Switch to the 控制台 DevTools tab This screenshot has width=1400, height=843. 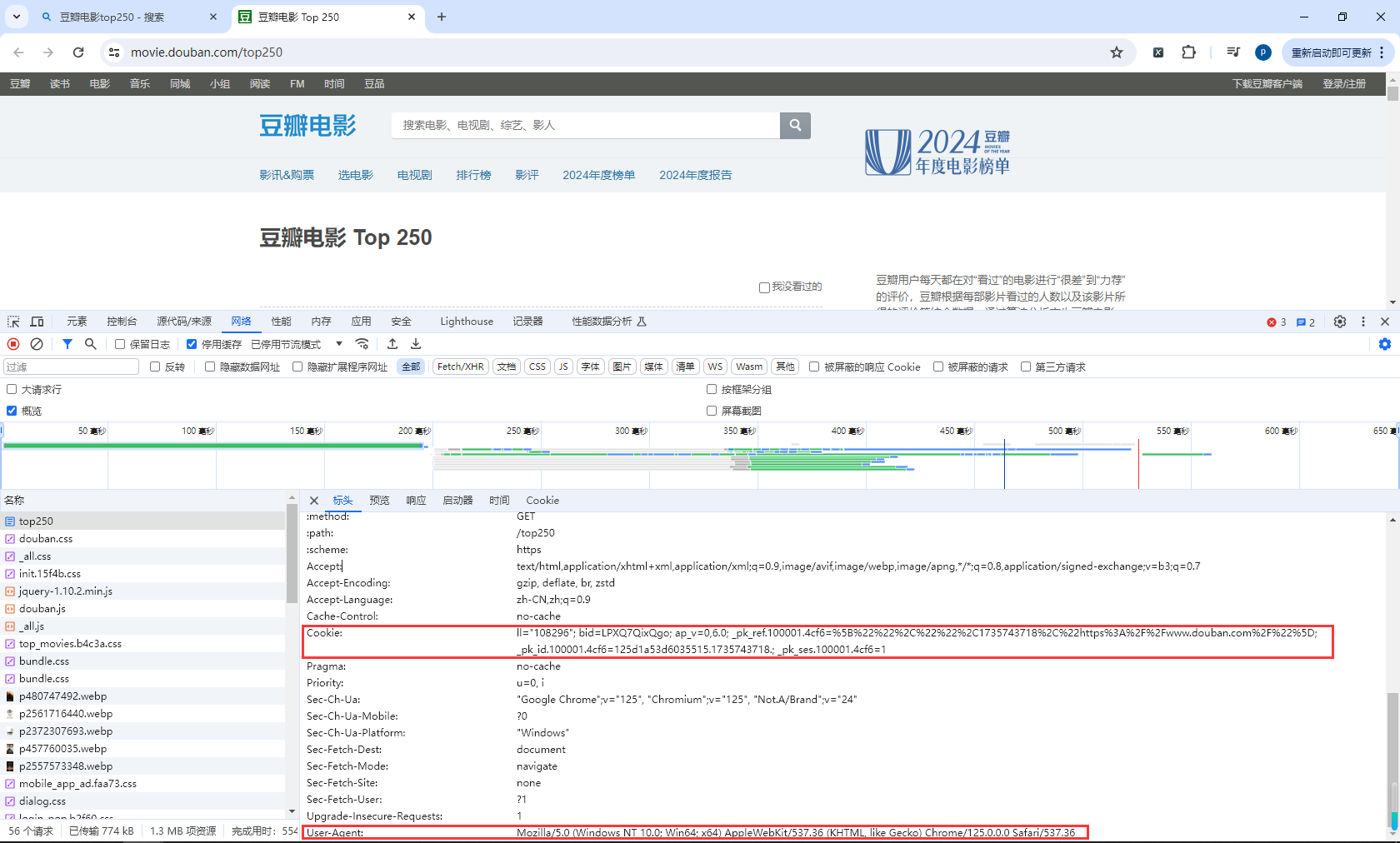(122, 322)
